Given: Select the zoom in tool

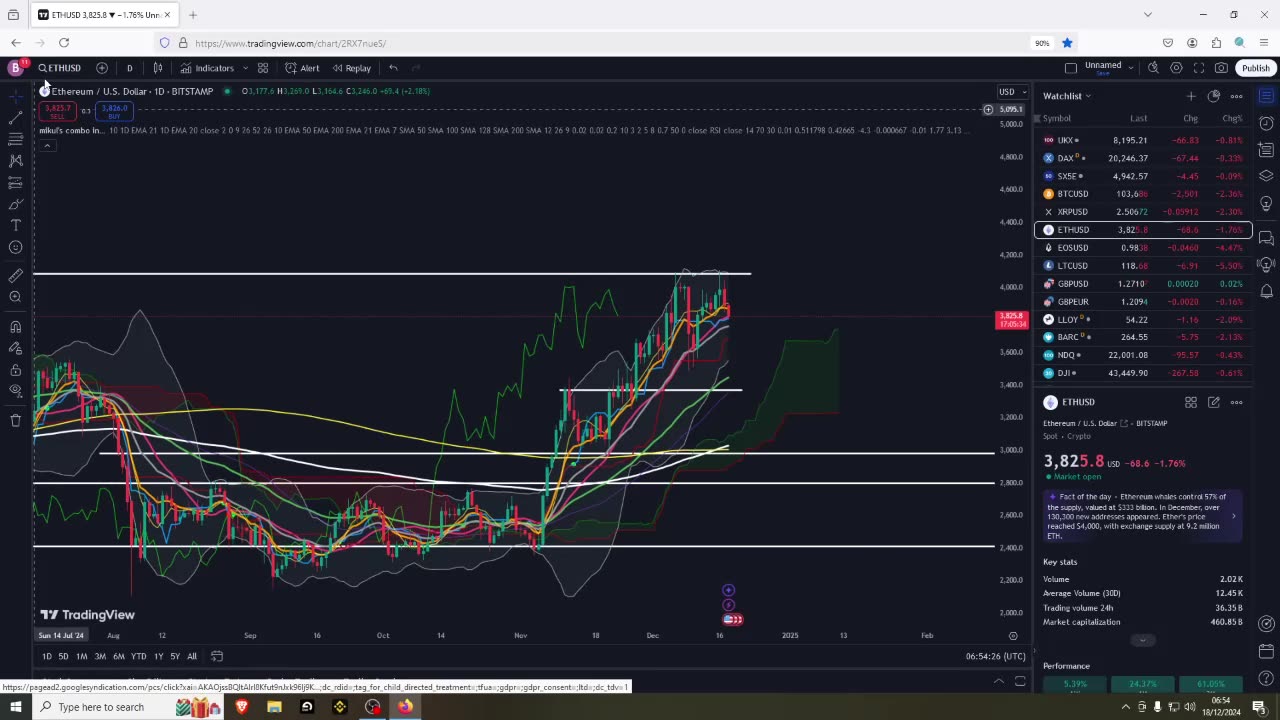Looking at the screenshot, I should 15,297.
